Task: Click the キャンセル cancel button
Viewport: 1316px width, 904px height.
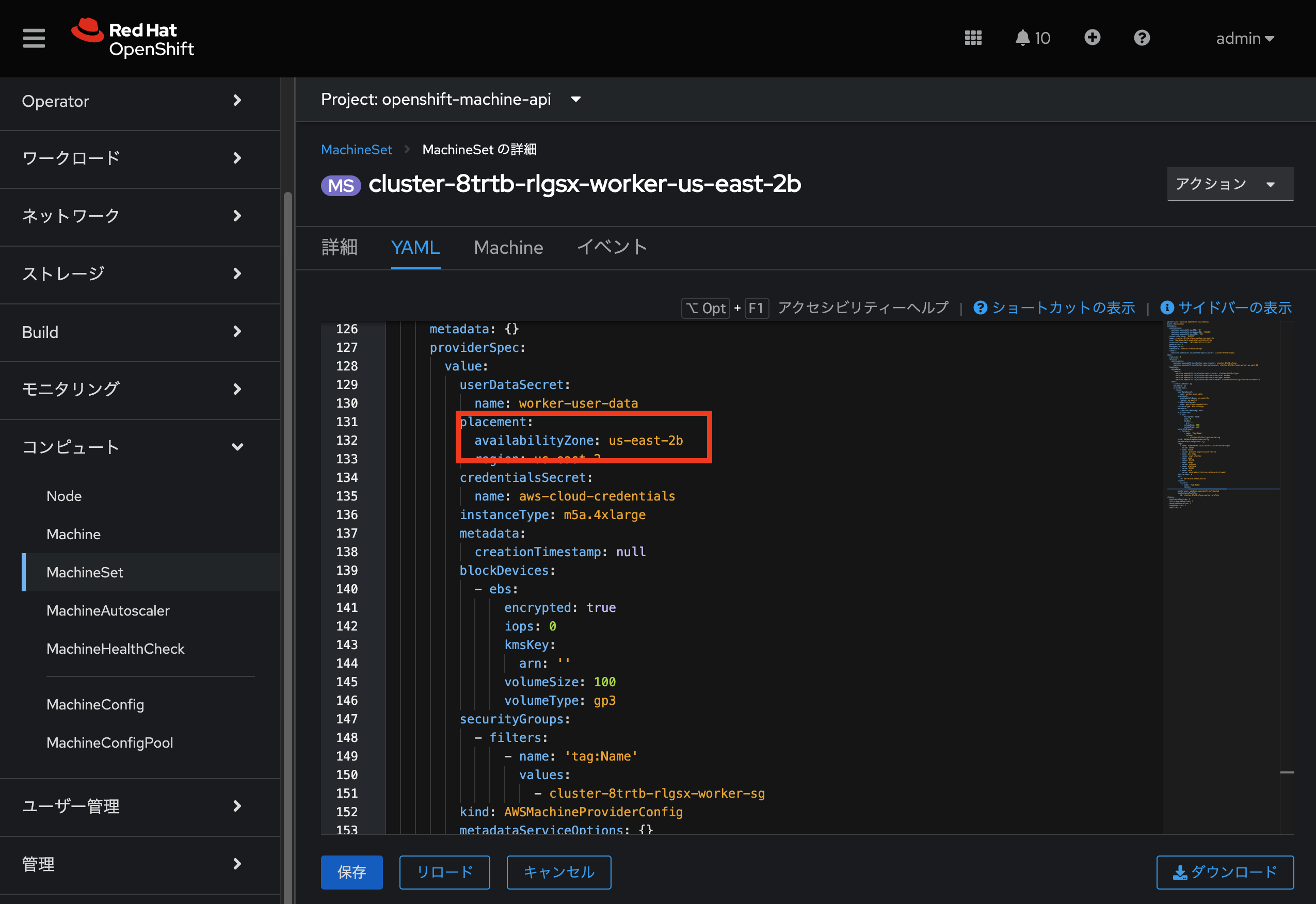Action: click(558, 871)
